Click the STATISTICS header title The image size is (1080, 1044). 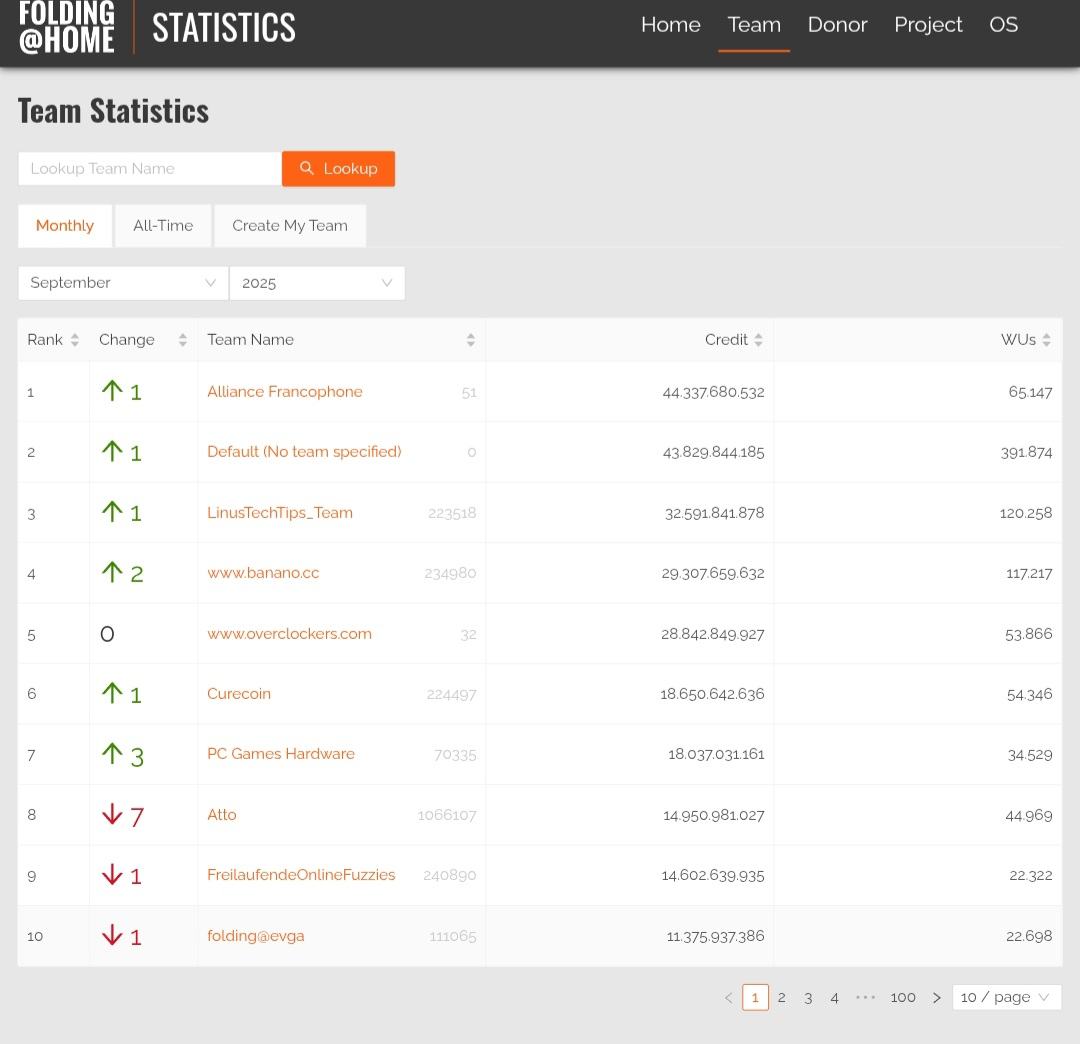tap(224, 28)
